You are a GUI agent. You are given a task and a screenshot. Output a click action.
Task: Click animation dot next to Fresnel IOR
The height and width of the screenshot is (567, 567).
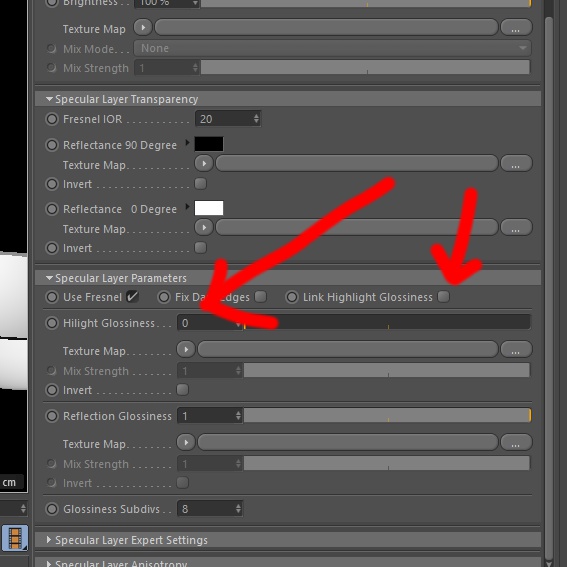click(52, 119)
